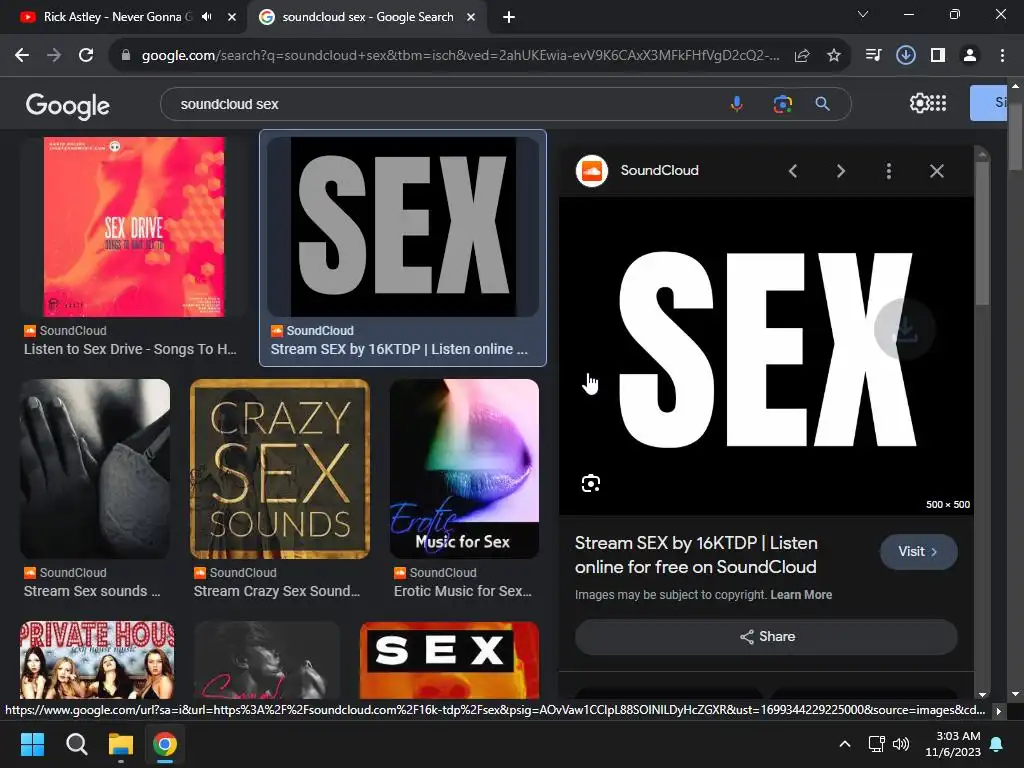1024x768 pixels.
Task: Open volume control in system tray
Action: point(901,744)
